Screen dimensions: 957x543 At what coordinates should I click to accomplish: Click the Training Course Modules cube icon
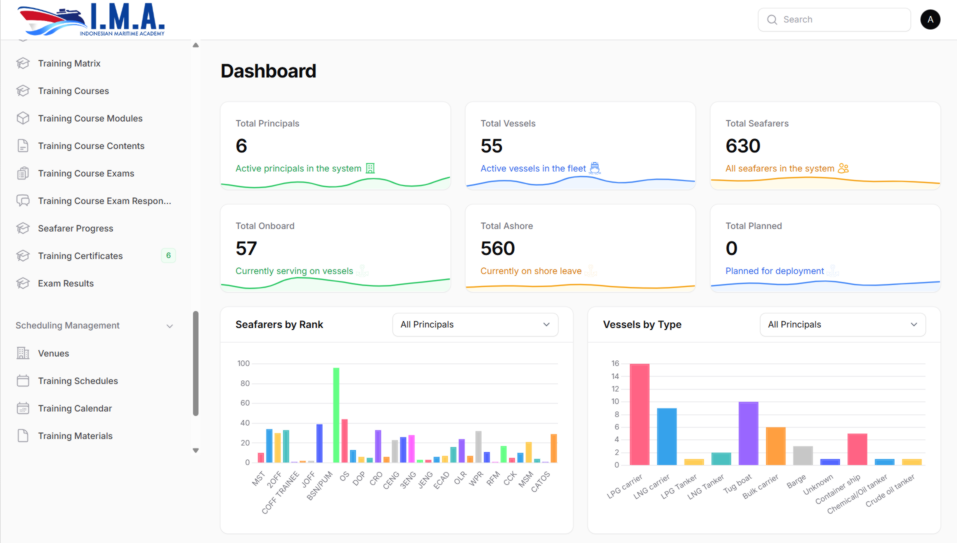(x=23, y=118)
